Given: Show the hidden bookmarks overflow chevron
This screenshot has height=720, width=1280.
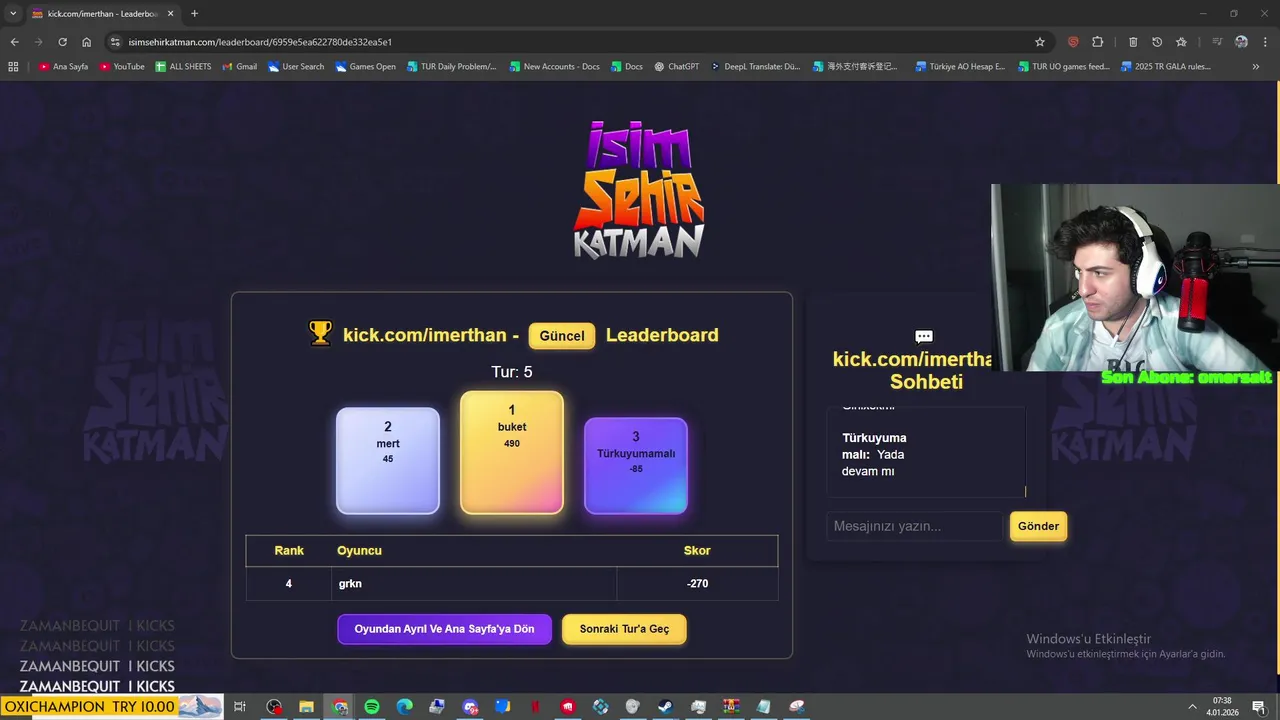Looking at the screenshot, I should [1256, 67].
